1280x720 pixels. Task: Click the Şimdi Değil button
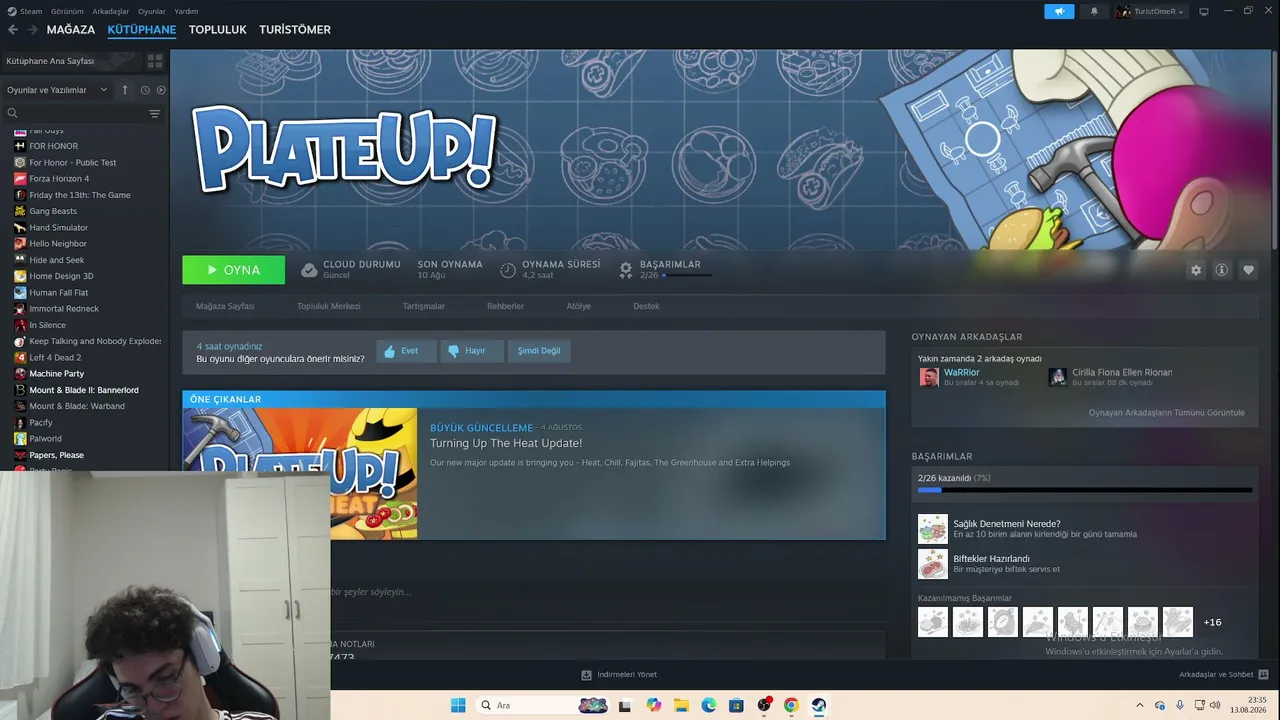pyautogui.click(x=539, y=351)
